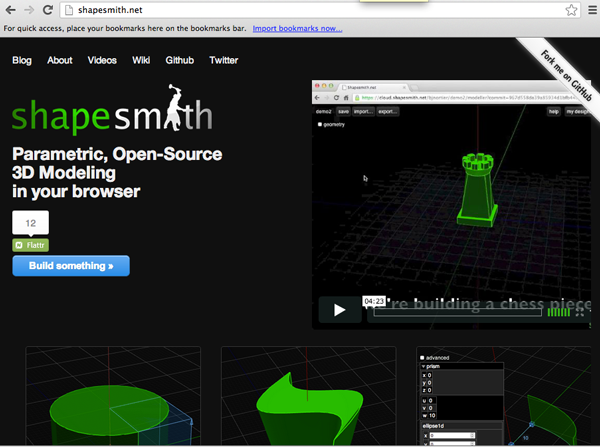Seek within the video progress bar
600x447 pixels.
pyautogui.click(x=455, y=312)
